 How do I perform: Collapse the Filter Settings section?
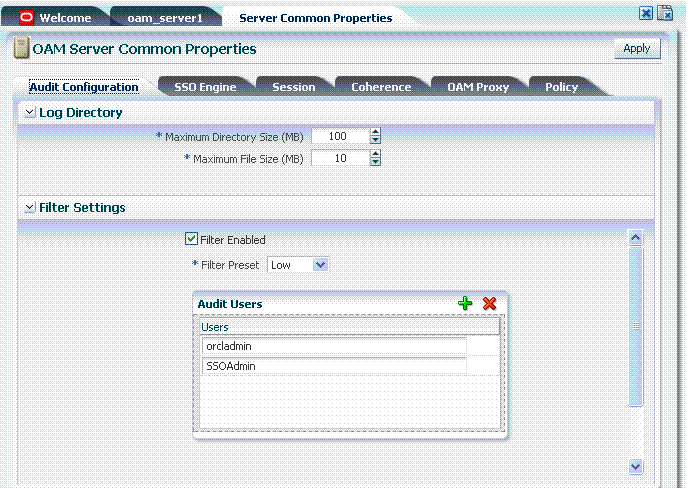[30, 207]
